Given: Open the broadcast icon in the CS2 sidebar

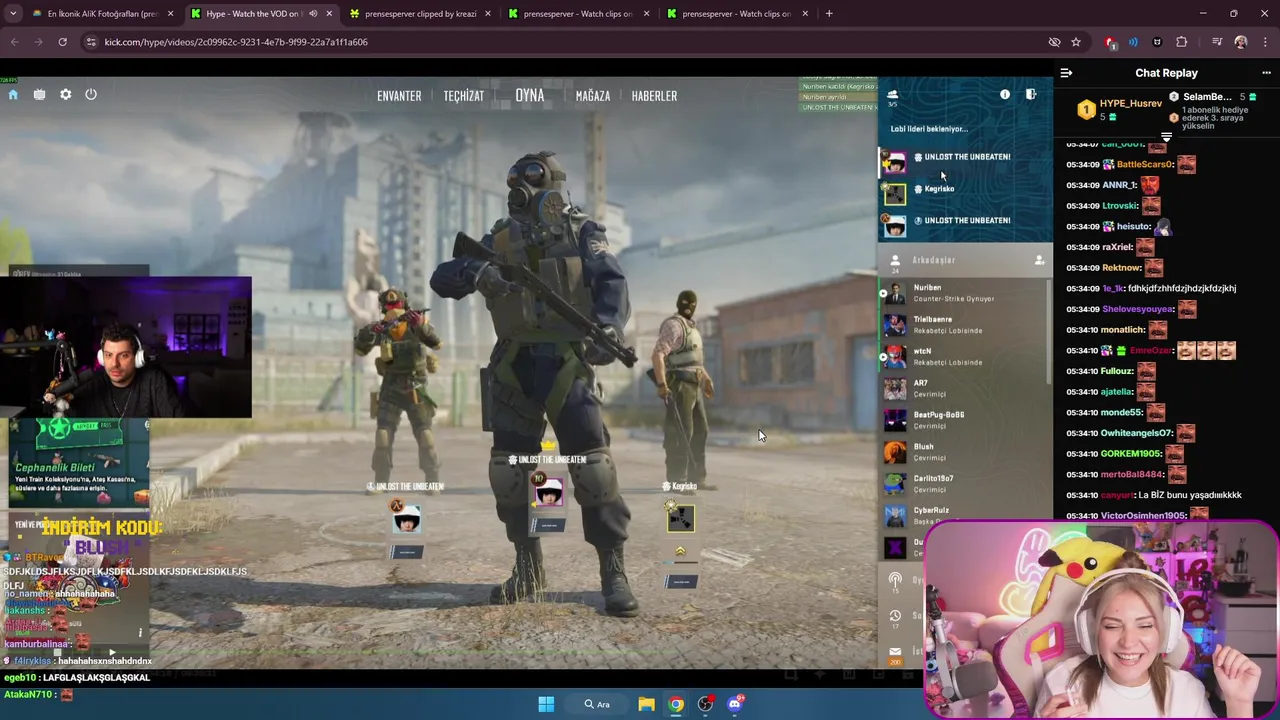Looking at the screenshot, I should (x=895, y=580).
